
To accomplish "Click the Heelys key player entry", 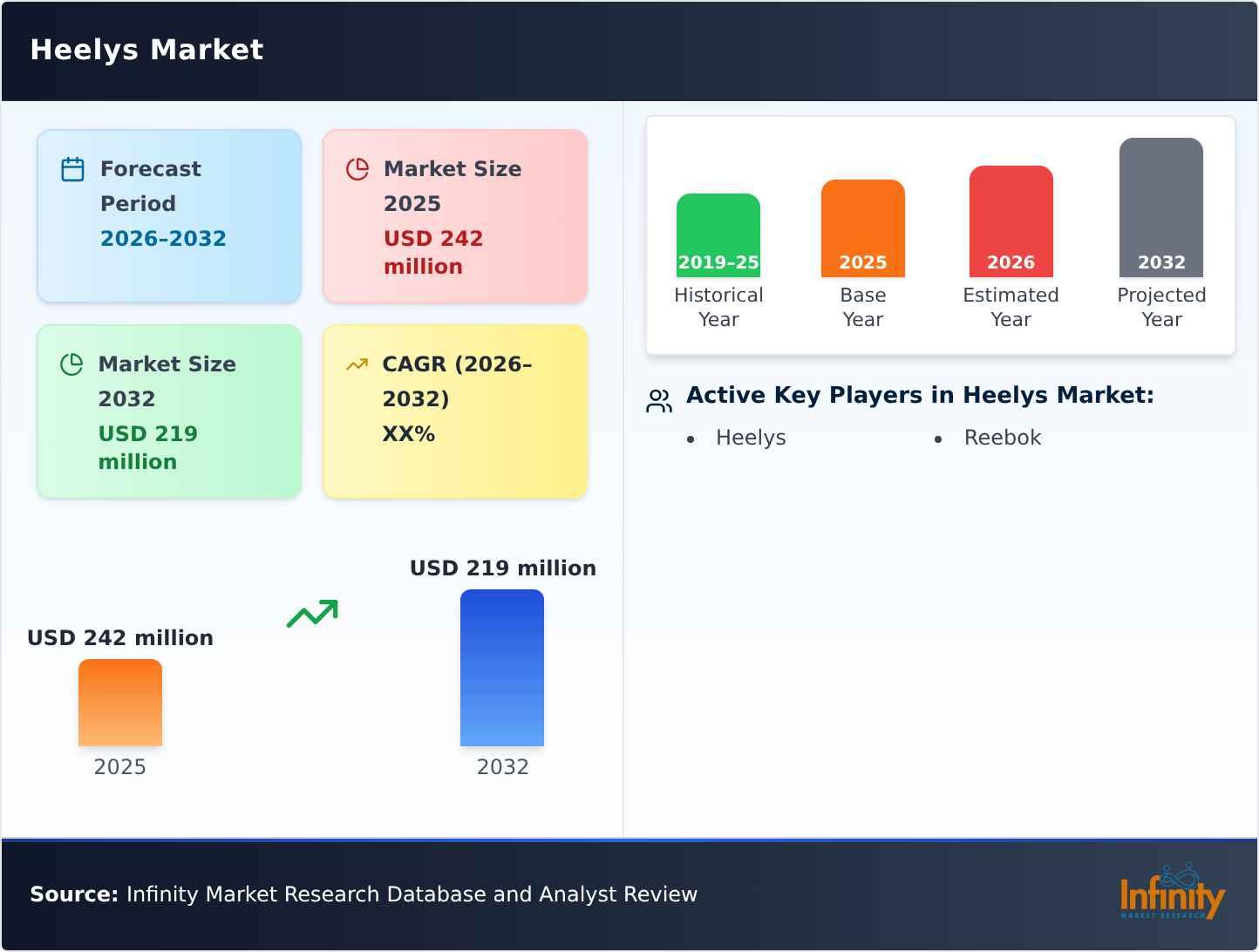I will click(751, 438).
